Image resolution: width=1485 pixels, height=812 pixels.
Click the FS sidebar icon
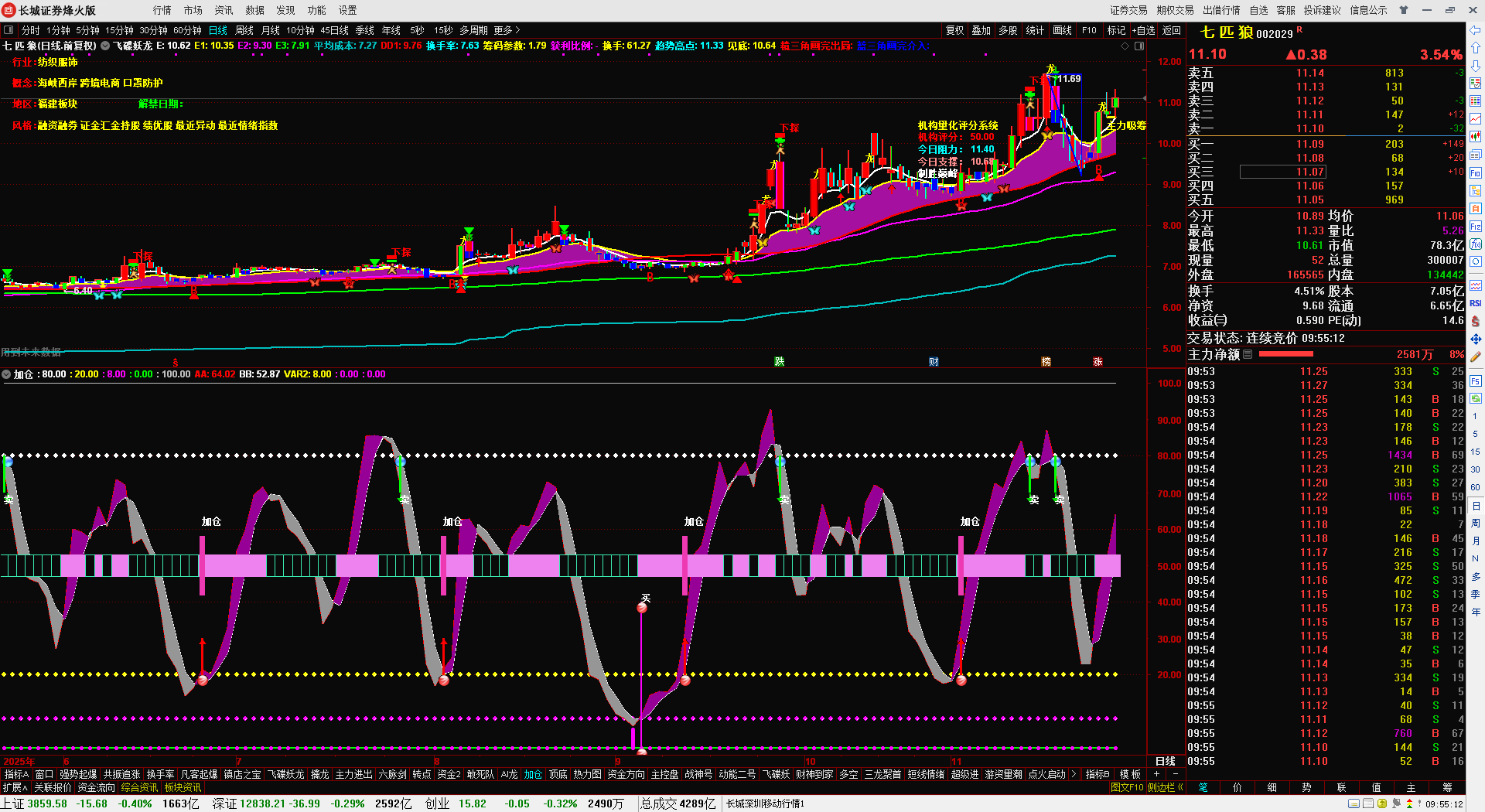(1476, 381)
